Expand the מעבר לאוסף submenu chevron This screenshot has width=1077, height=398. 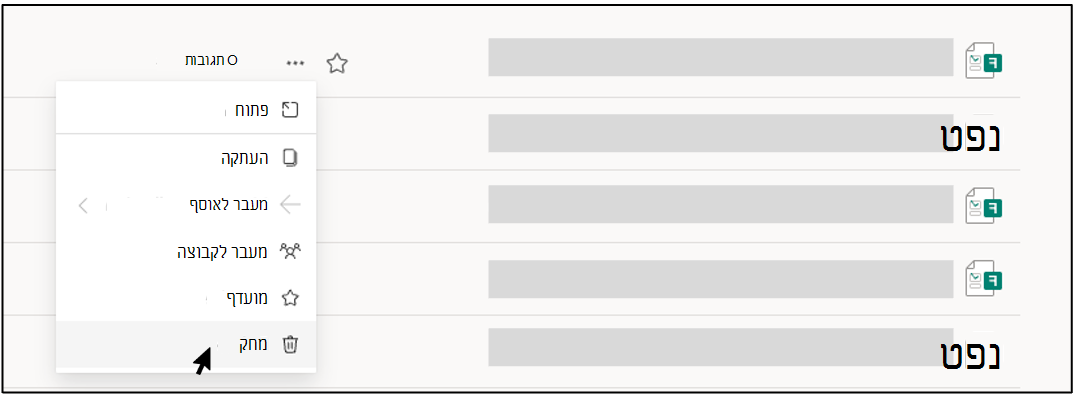83,205
